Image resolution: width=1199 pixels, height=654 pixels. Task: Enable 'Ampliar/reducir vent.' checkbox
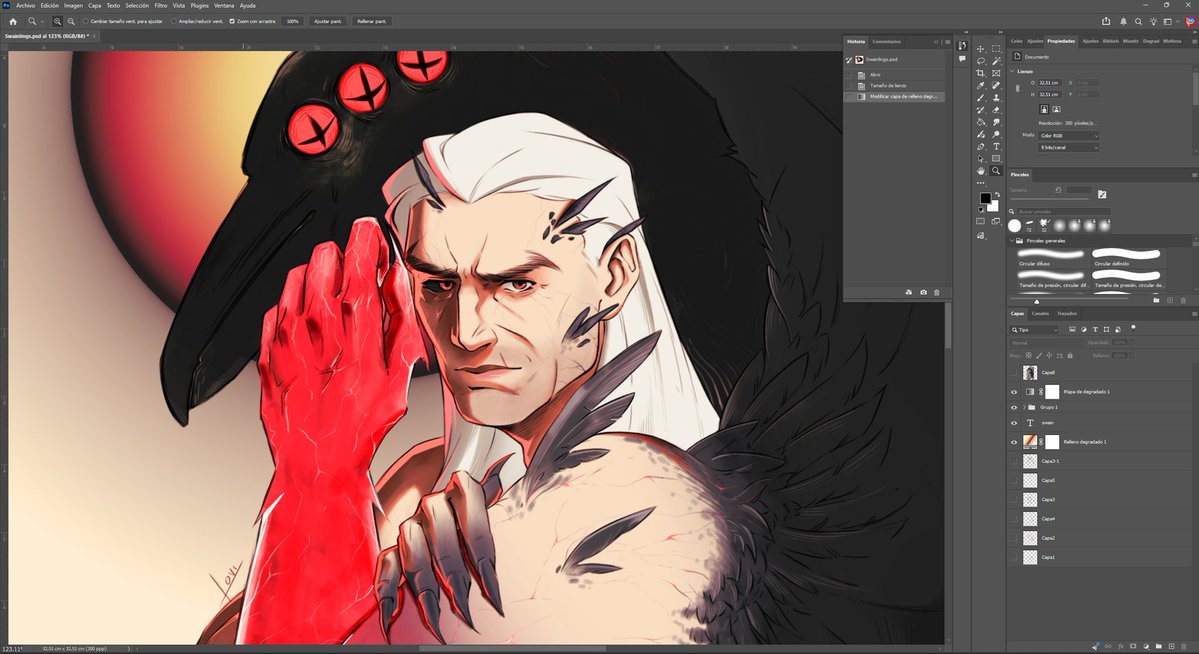click(174, 21)
